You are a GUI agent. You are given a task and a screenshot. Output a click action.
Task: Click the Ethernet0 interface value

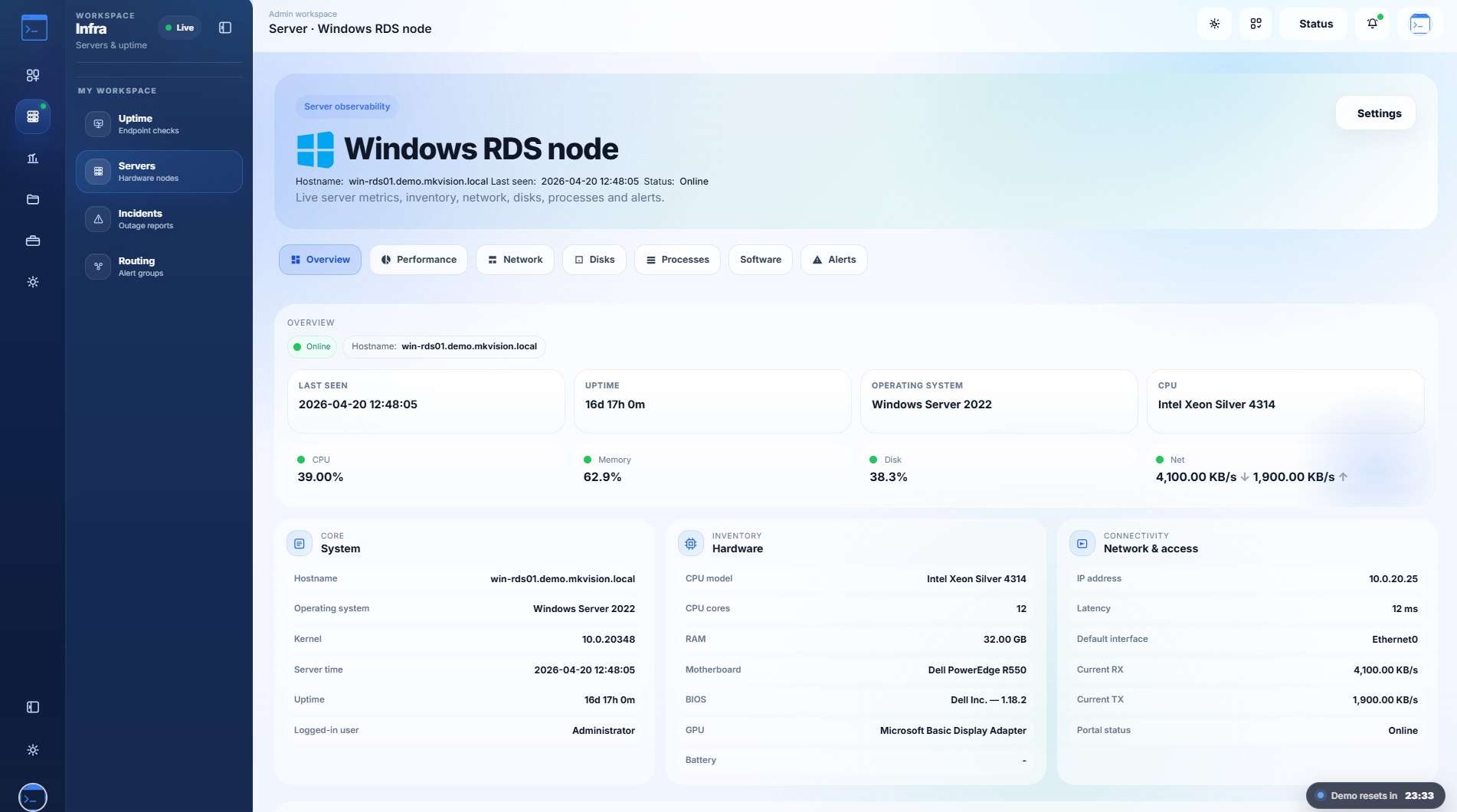pyautogui.click(x=1395, y=640)
